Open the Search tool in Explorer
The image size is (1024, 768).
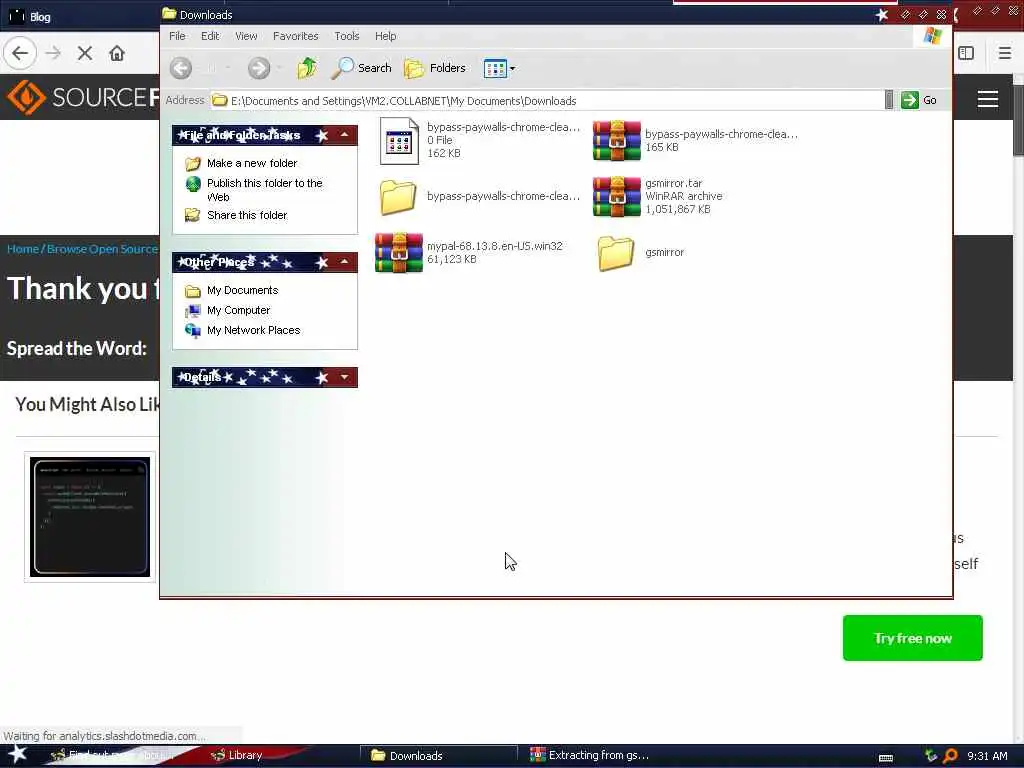[x=361, y=68]
